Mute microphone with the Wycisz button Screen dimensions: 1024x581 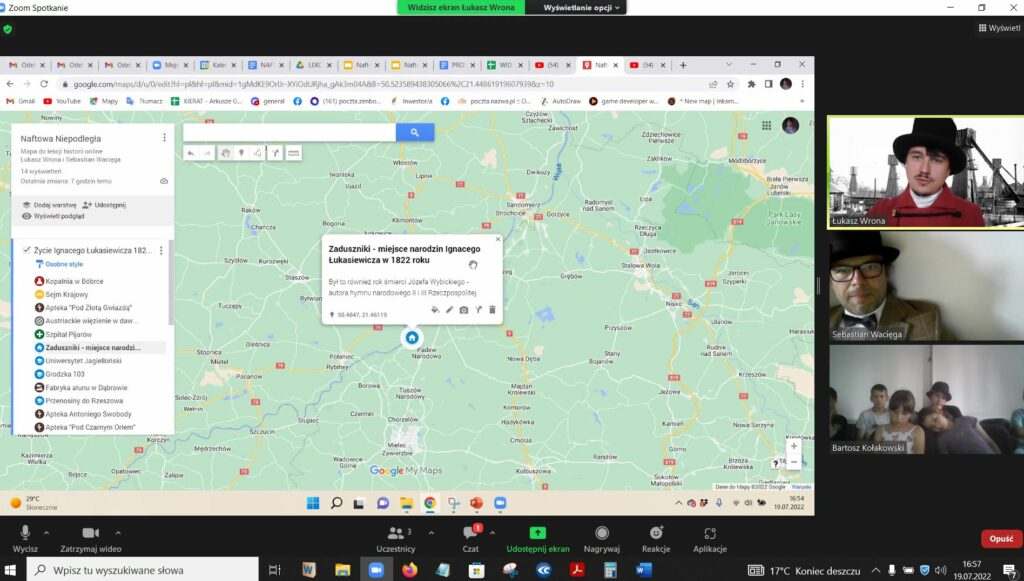pyautogui.click(x=25, y=538)
